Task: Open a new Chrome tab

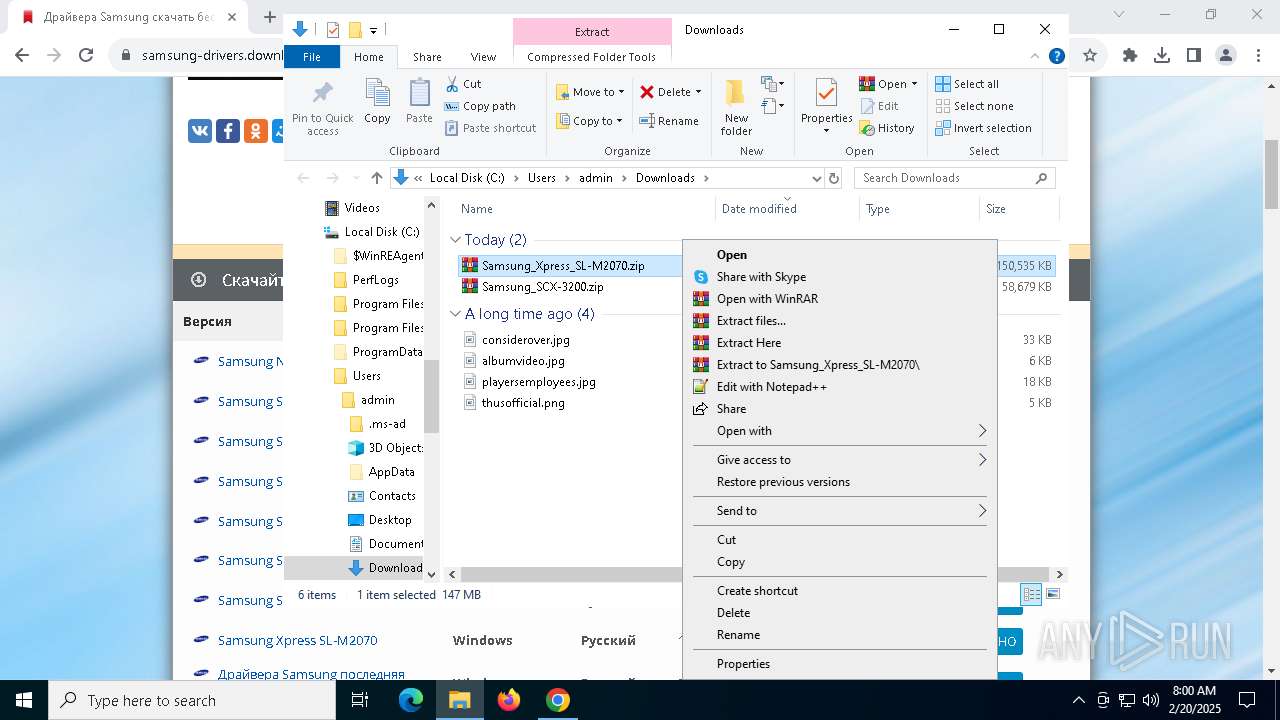Action: (269, 17)
